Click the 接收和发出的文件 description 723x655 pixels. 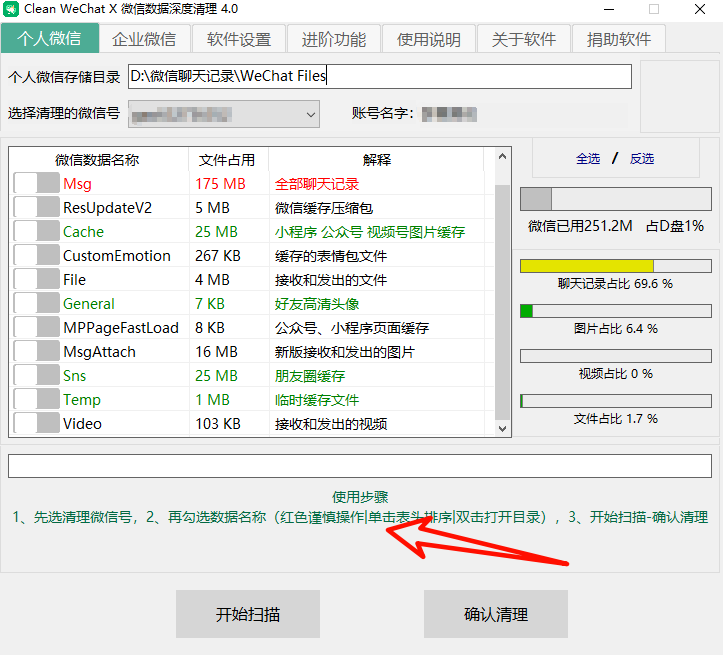tap(331, 280)
